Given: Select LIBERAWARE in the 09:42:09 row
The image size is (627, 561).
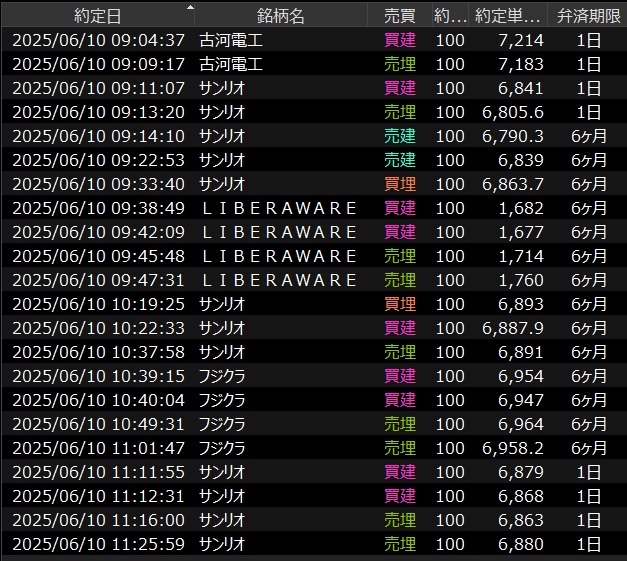Looking at the screenshot, I should 279,232.
